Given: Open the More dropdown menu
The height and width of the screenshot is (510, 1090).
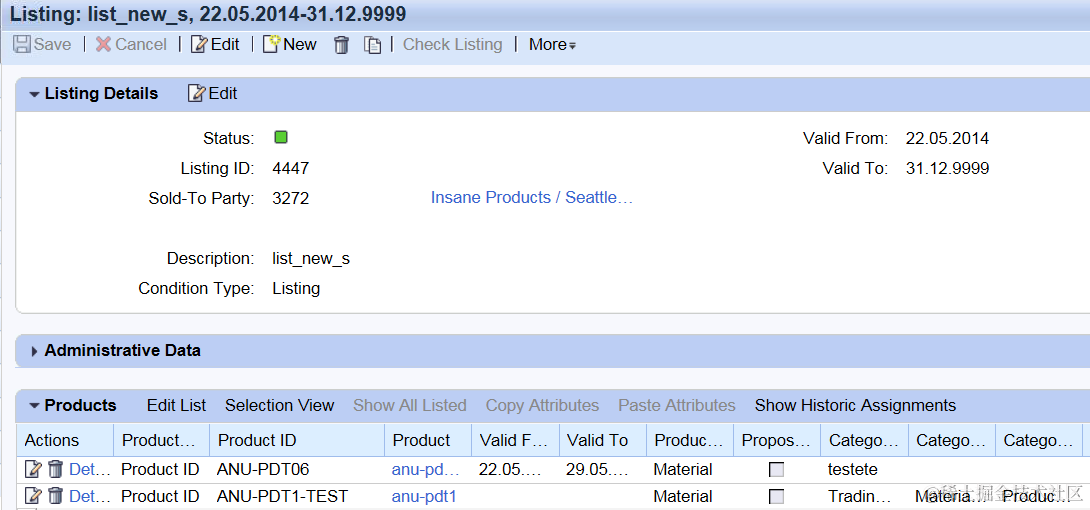Looking at the screenshot, I should tap(552, 44).
